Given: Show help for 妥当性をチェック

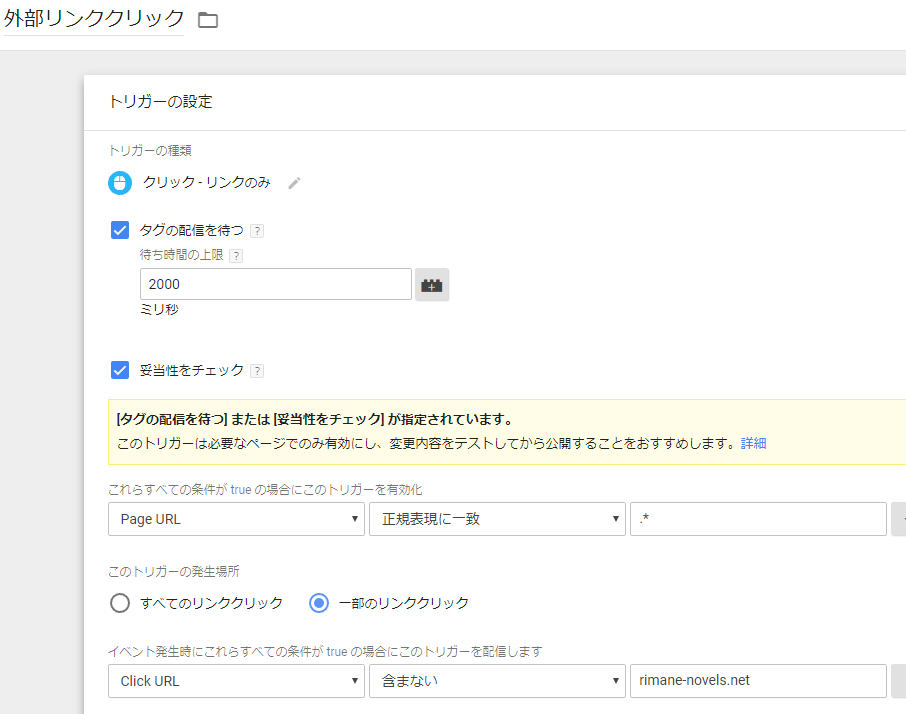Looking at the screenshot, I should [257, 371].
